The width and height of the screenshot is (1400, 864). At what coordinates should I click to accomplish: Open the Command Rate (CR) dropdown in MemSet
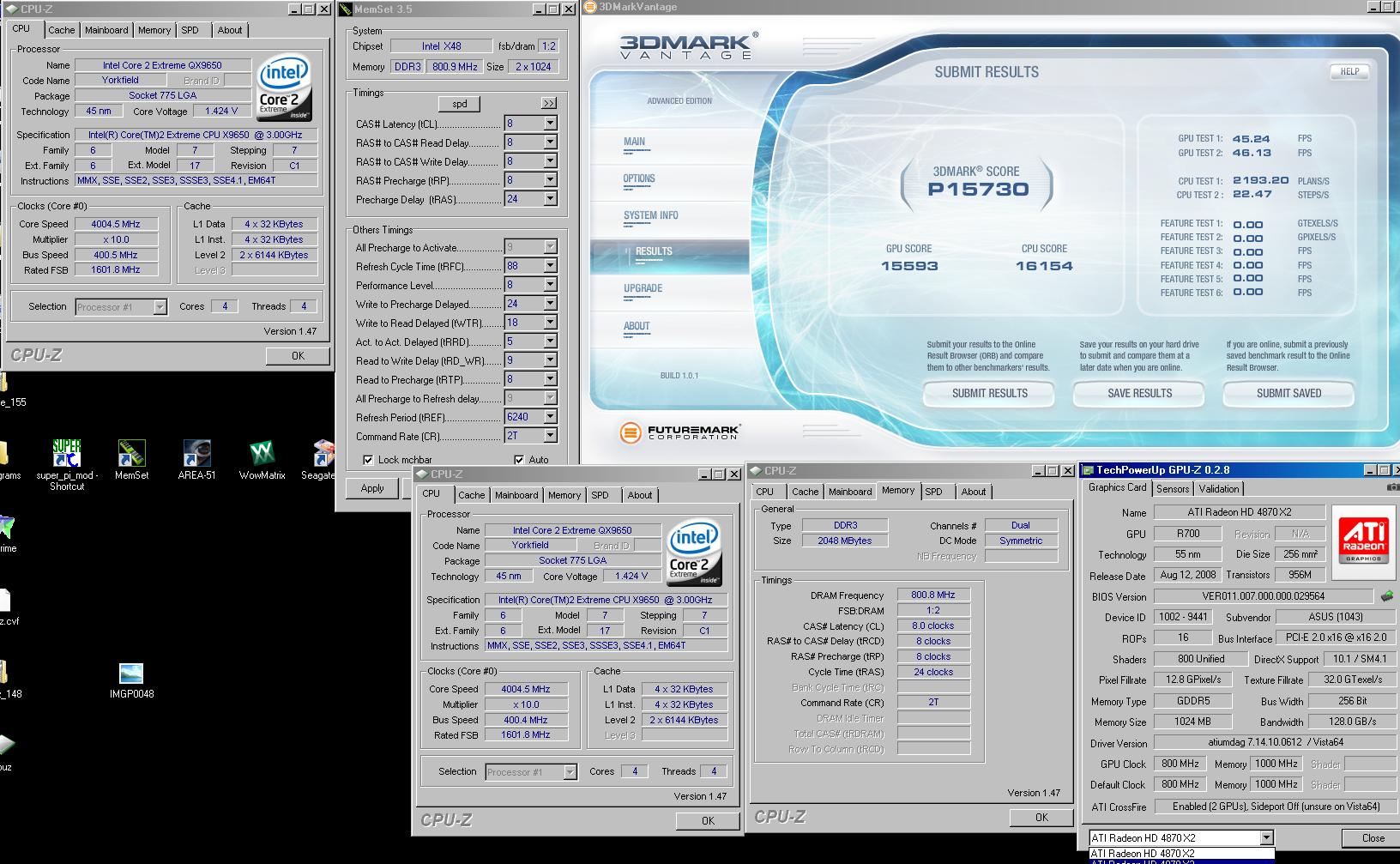tap(550, 436)
